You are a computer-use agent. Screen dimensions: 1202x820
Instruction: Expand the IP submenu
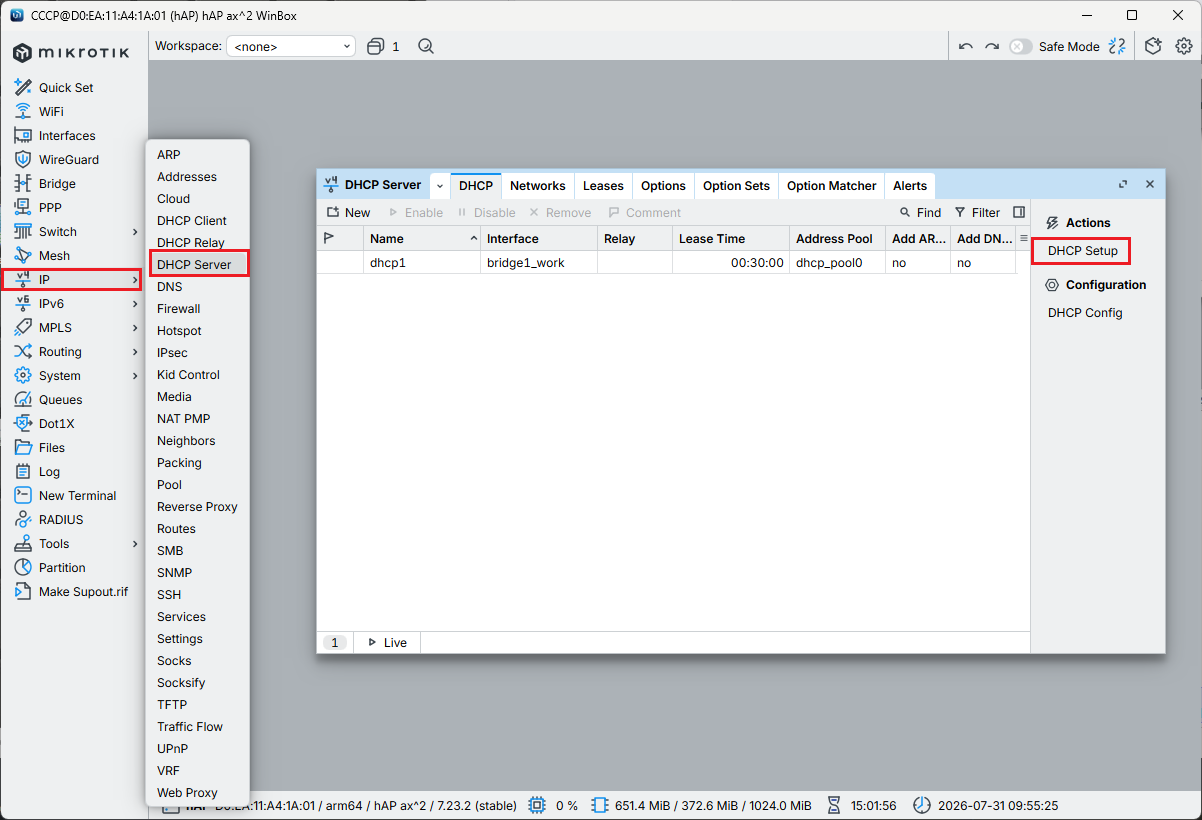pyautogui.click(x=135, y=280)
